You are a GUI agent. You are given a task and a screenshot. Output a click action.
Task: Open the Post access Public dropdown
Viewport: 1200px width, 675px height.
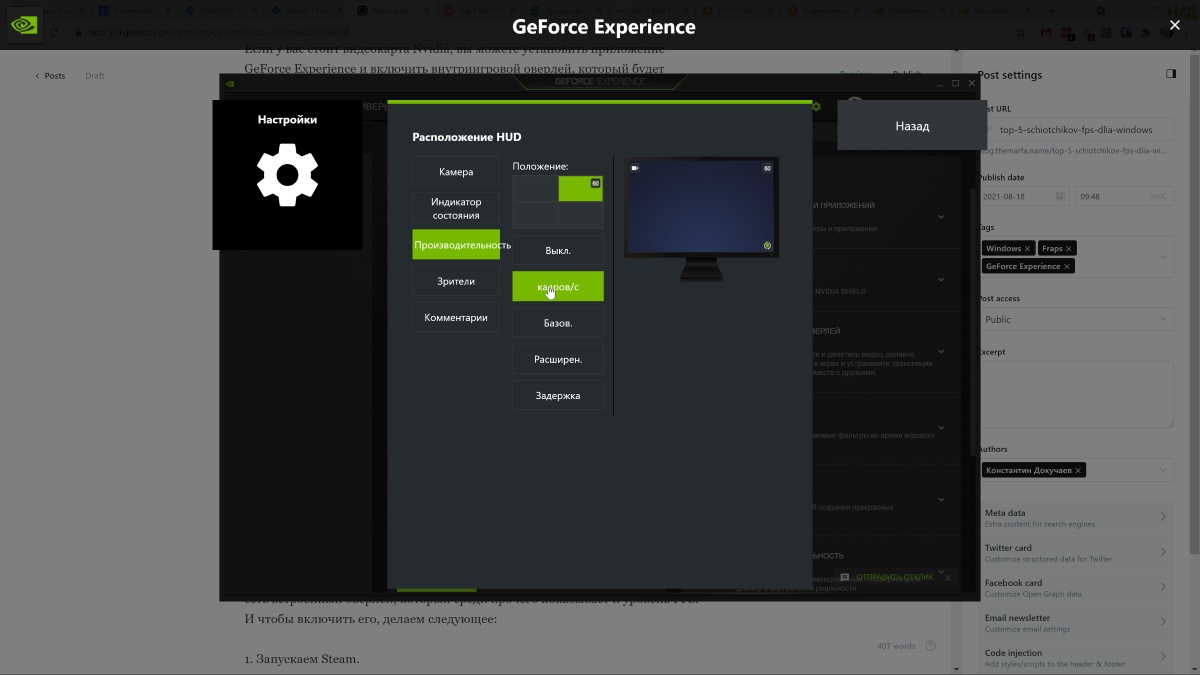tap(1075, 319)
